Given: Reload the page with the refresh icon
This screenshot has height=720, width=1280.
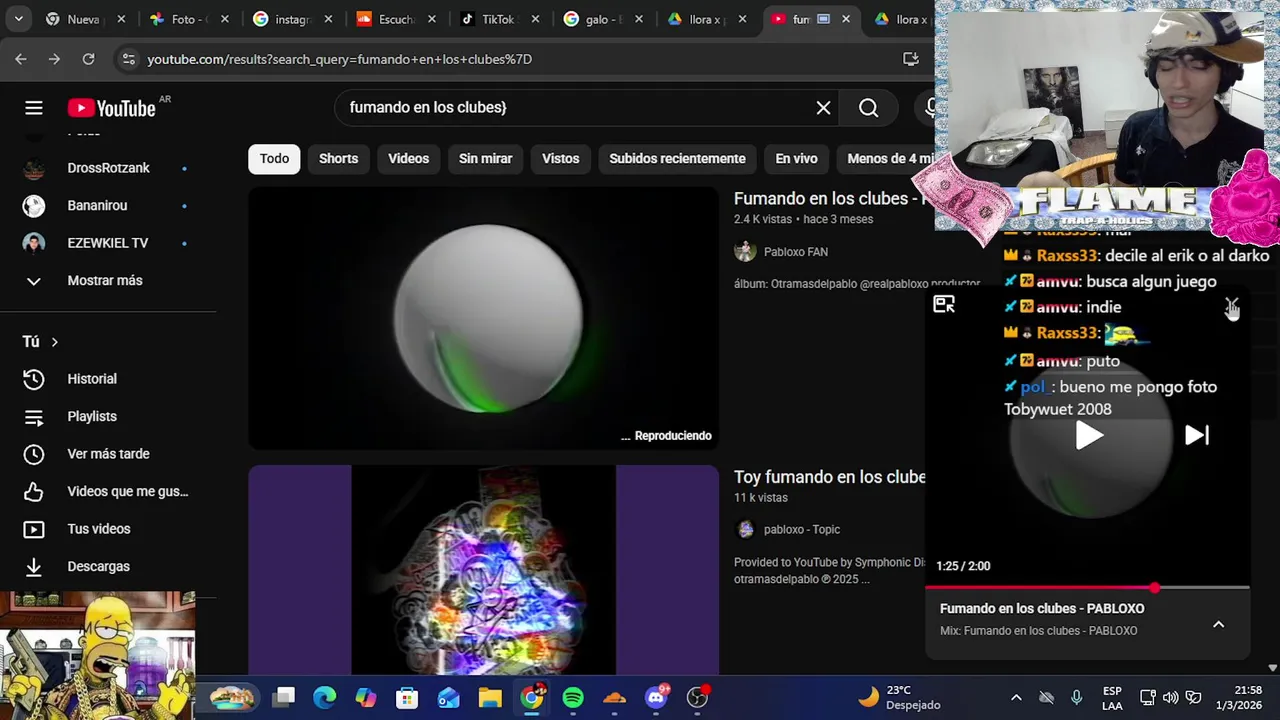Looking at the screenshot, I should pyautogui.click(x=88, y=59).
